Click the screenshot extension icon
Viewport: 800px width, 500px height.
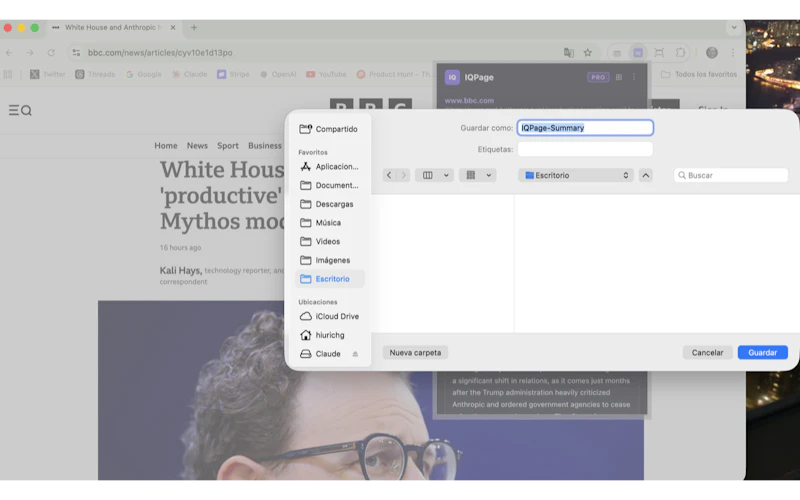659,53
